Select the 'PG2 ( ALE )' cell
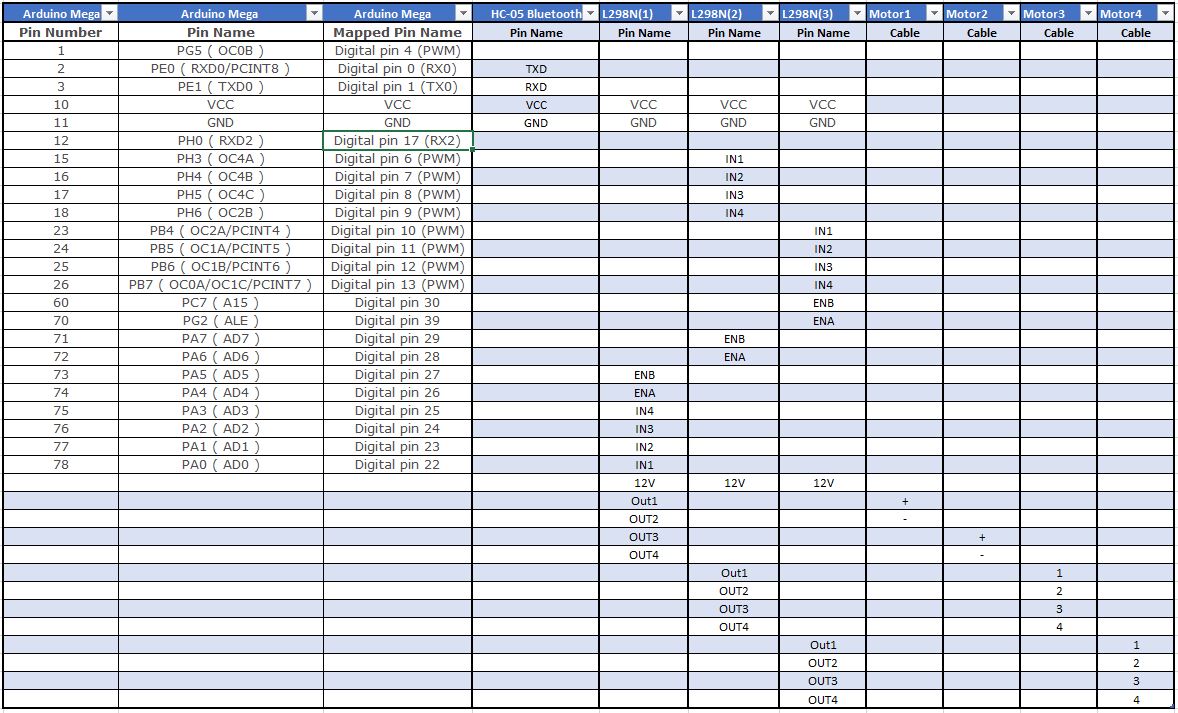This screenshot has height=713, width=1178. click(x=221, y=321)
